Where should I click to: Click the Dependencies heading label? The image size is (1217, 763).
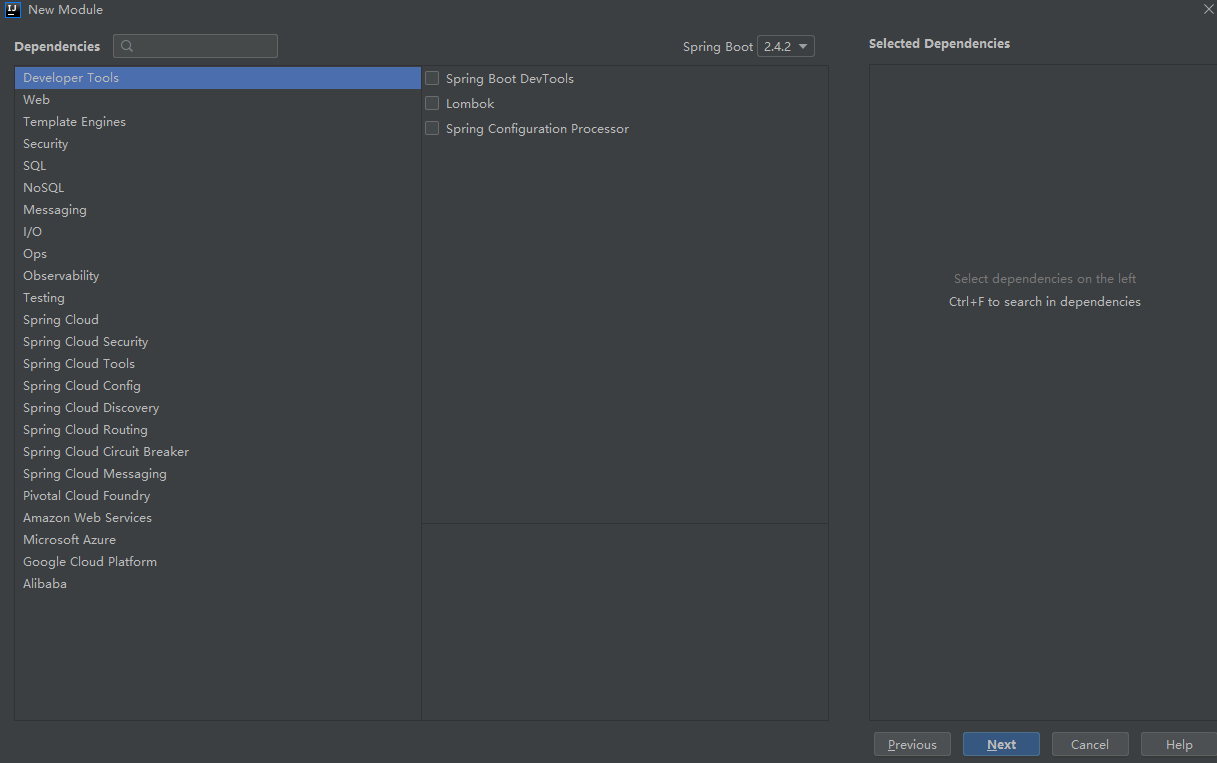(x=57, y=46)
